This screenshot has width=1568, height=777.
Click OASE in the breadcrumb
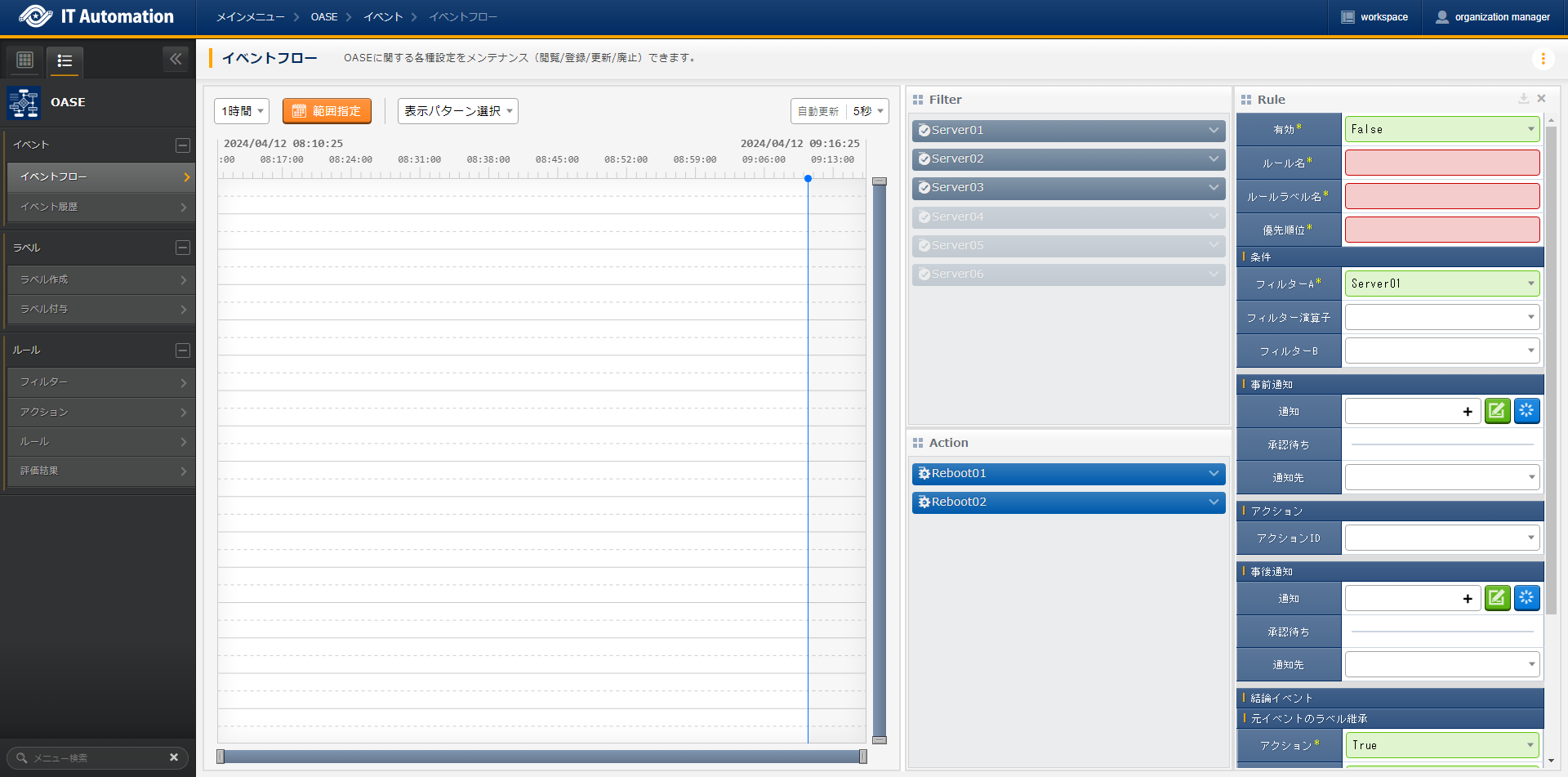(324, 17)
